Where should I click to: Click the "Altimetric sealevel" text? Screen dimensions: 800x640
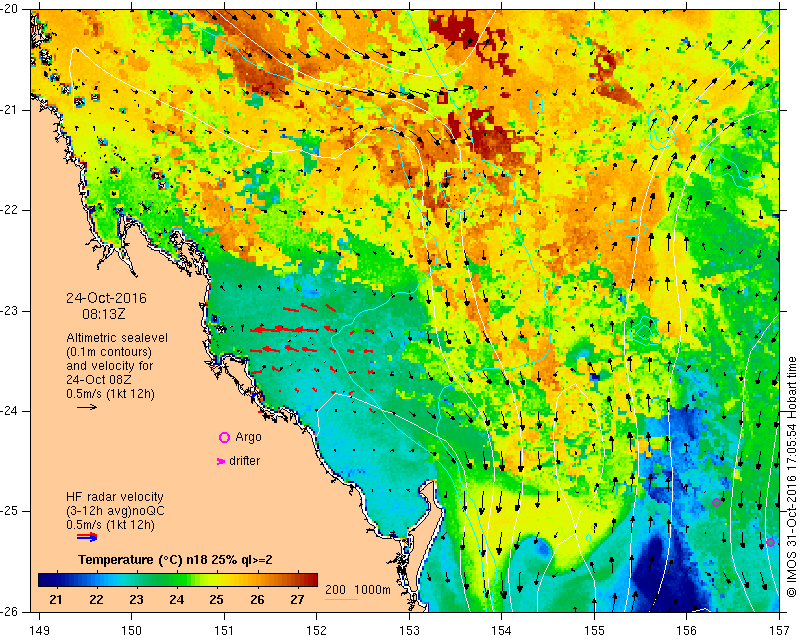tap(117, 338)
